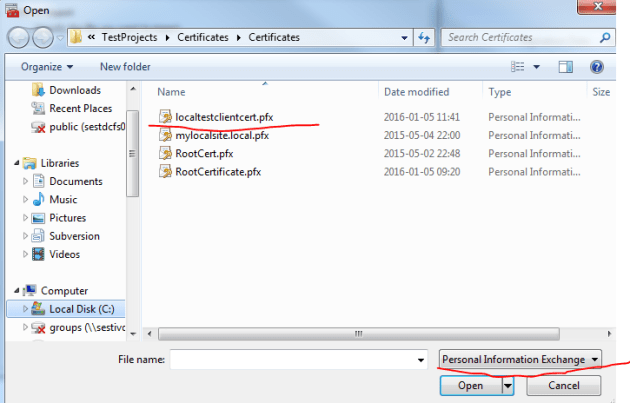Click the icon of mylocalsite.local.pfx

point(165,135)
